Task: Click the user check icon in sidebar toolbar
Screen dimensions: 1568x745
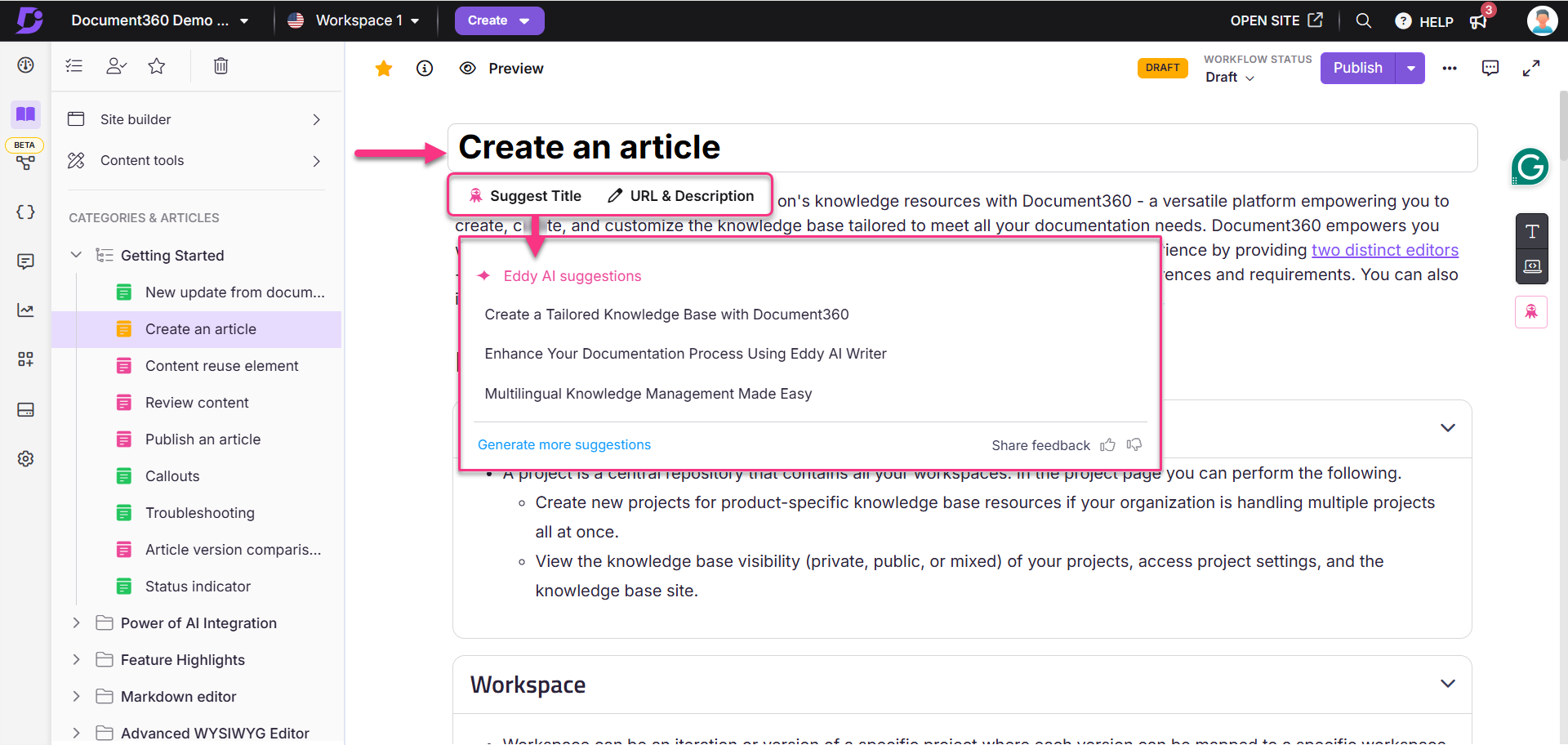Action: [x=116, y=66]
